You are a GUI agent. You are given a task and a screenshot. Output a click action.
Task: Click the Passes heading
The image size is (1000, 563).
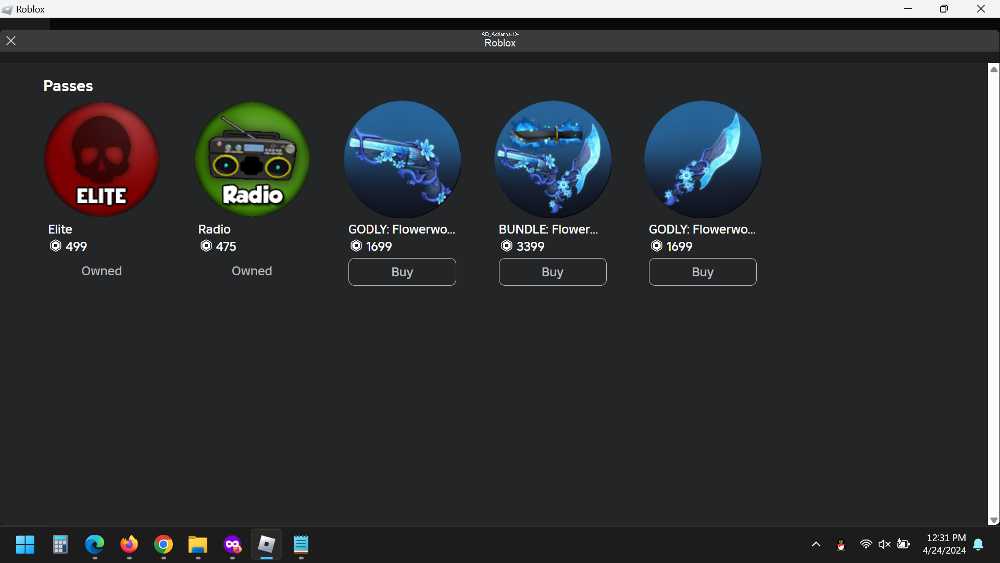(x=68, y=86)
